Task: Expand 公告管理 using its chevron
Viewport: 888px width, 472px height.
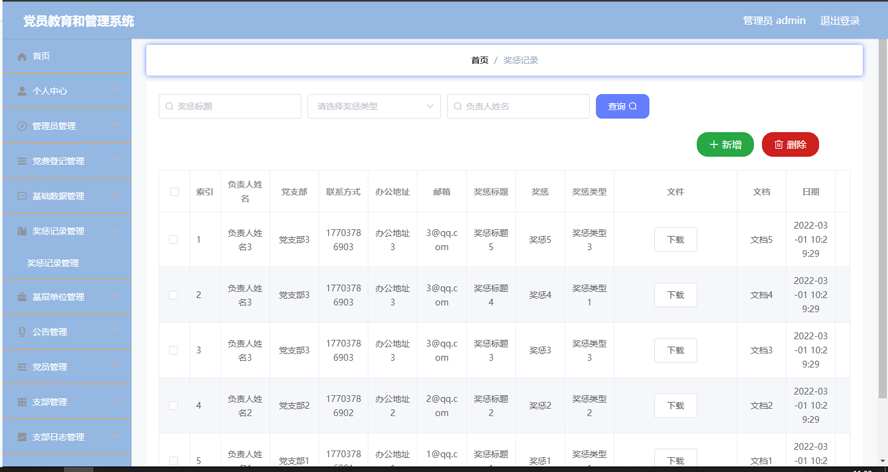Action: [116, 331]
